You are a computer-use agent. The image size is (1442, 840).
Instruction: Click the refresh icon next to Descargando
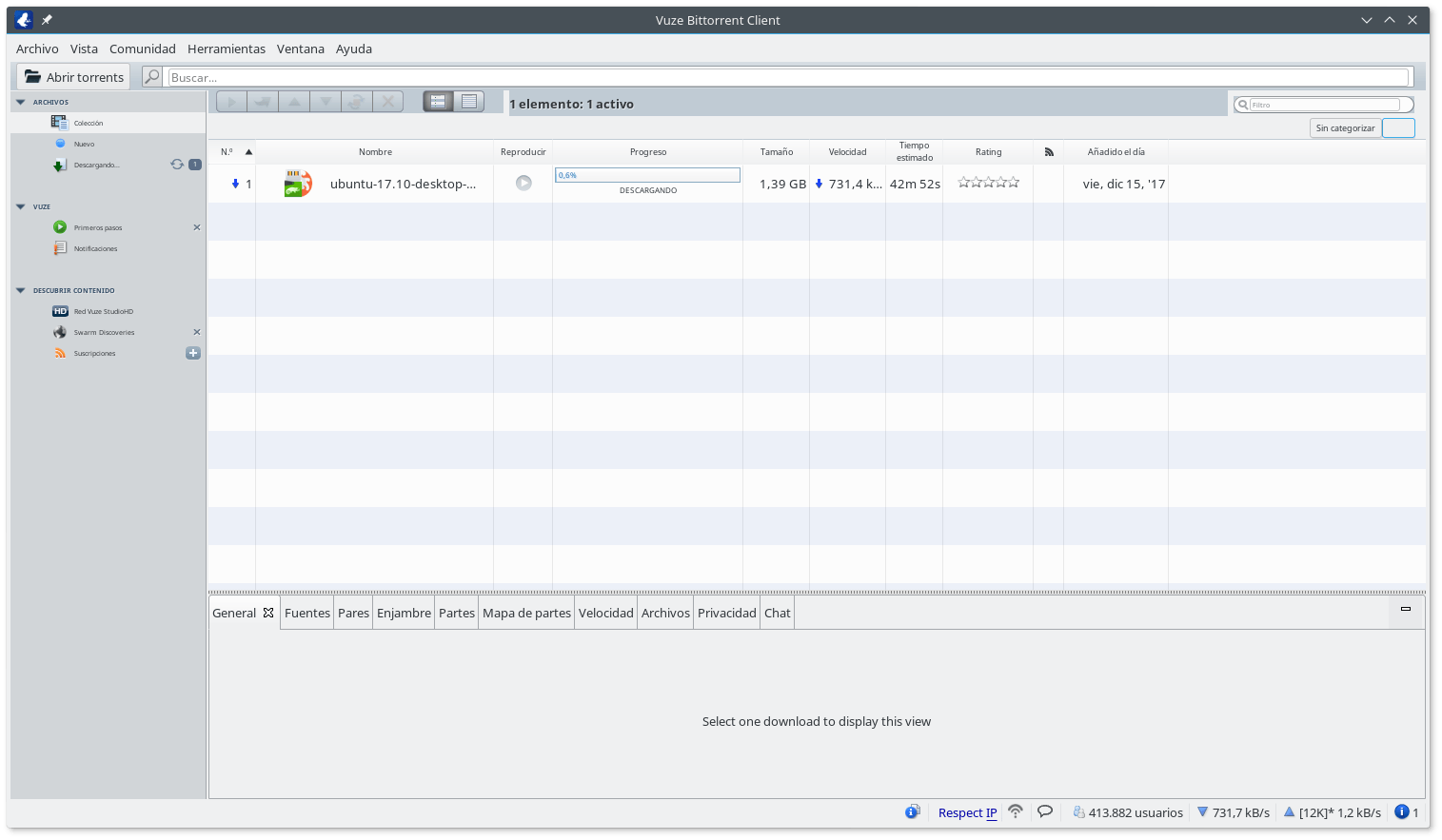point(177,165)
